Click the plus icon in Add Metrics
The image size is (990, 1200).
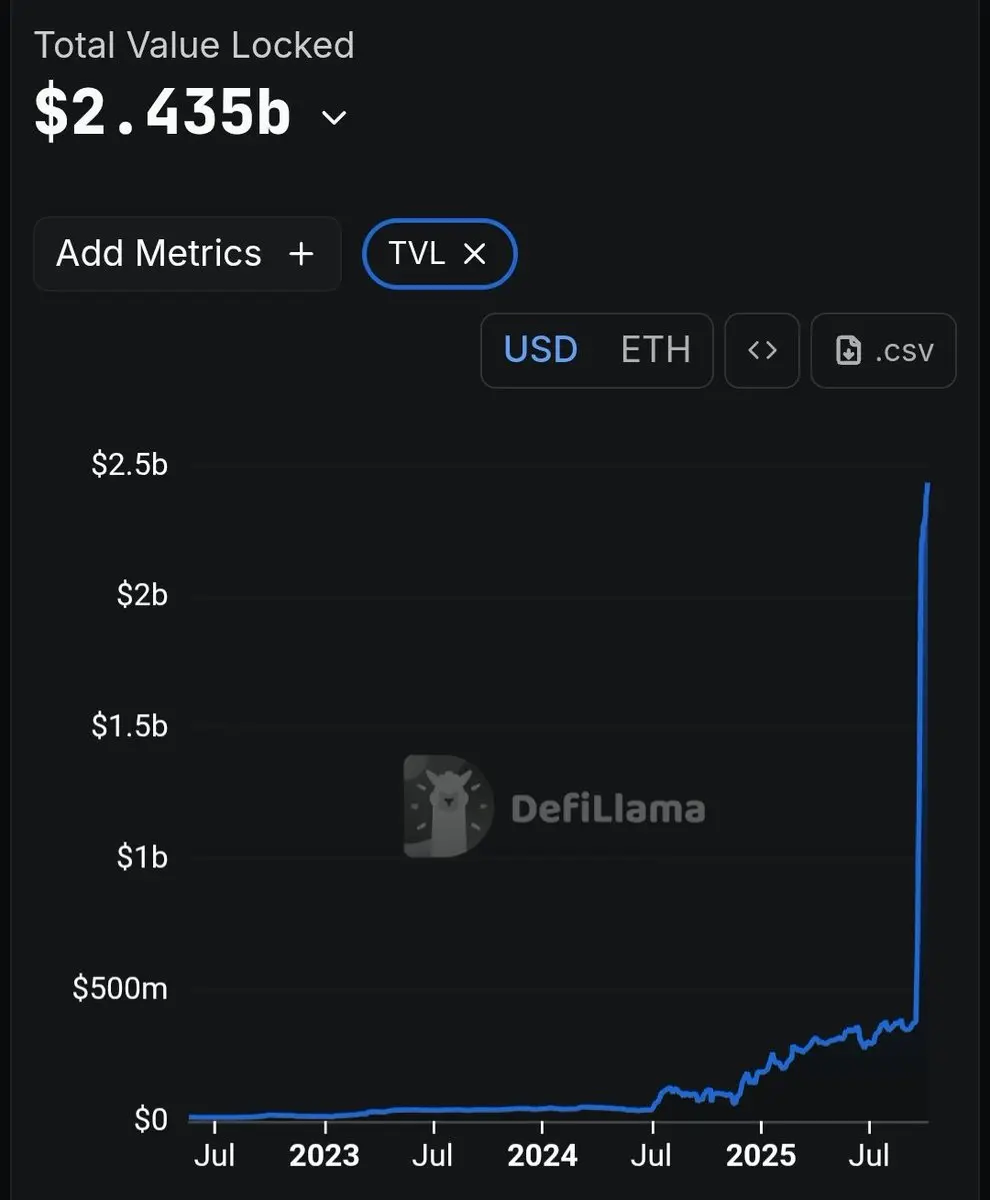tap(301, 254)
